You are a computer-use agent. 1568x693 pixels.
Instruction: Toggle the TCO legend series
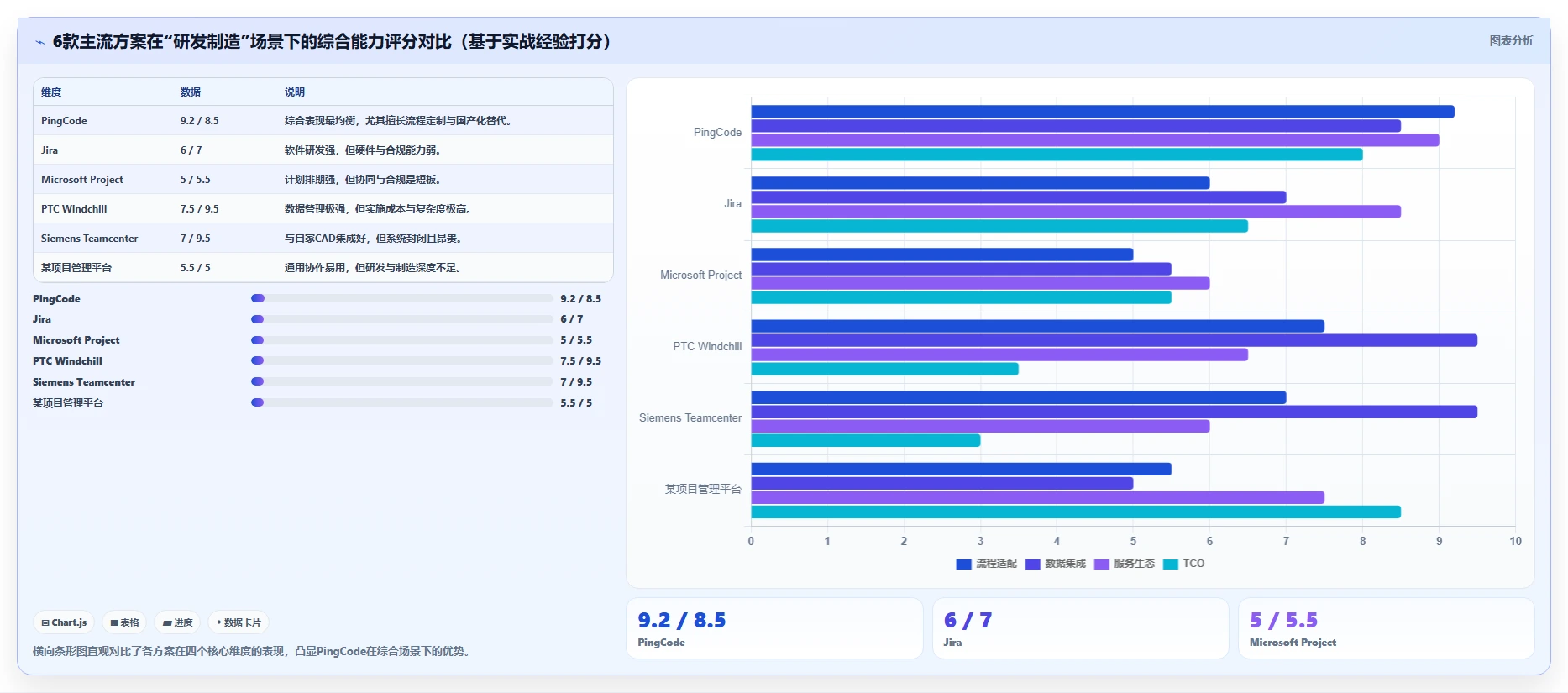[x=1184, y=564]
